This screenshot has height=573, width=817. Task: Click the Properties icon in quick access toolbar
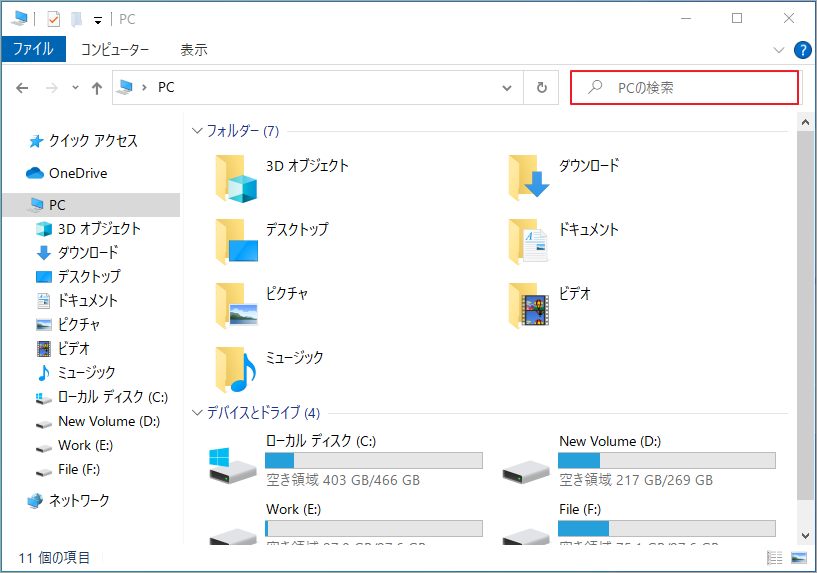(x=53, y=19)
